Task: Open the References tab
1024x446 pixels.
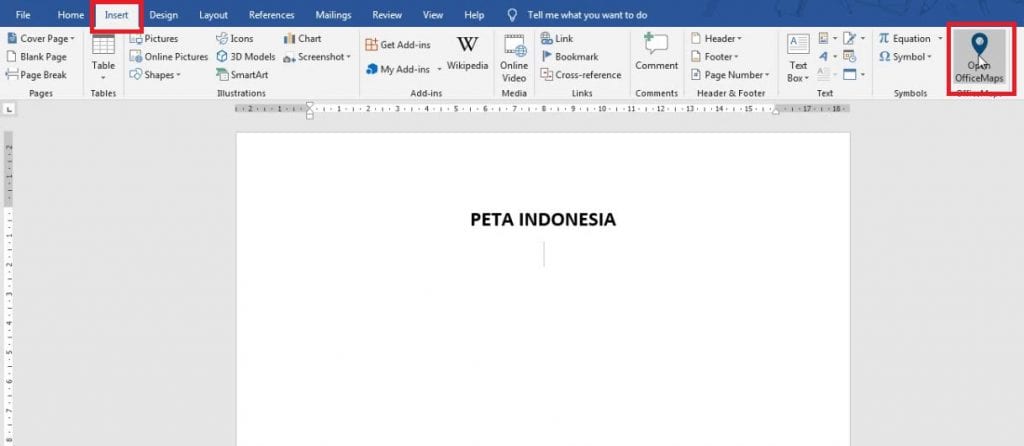Action: pyautogui.click(x=272, y=14)
